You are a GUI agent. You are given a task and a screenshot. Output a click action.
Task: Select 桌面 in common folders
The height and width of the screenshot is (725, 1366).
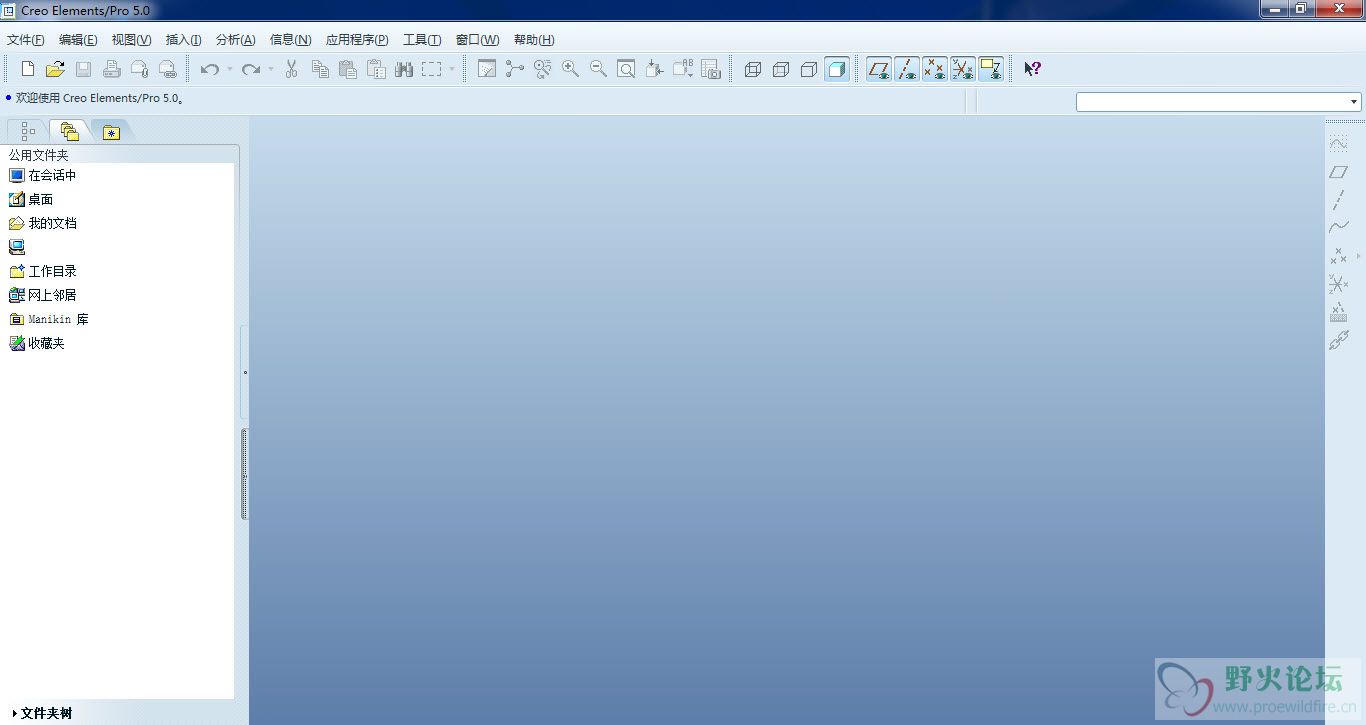[x=30, y=199]
